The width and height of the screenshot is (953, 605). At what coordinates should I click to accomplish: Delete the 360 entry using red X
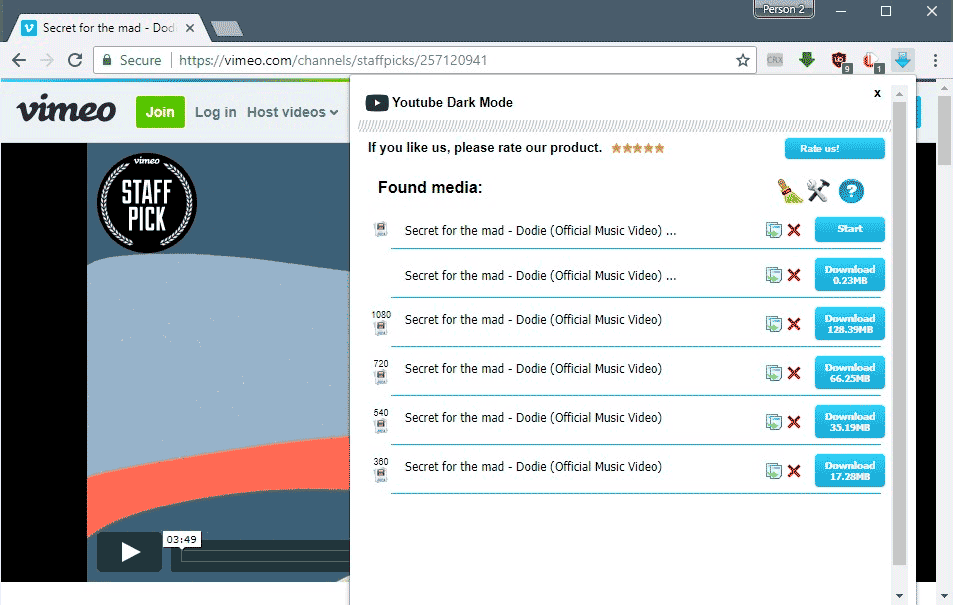pyautogui.click(x=794, y=471)
